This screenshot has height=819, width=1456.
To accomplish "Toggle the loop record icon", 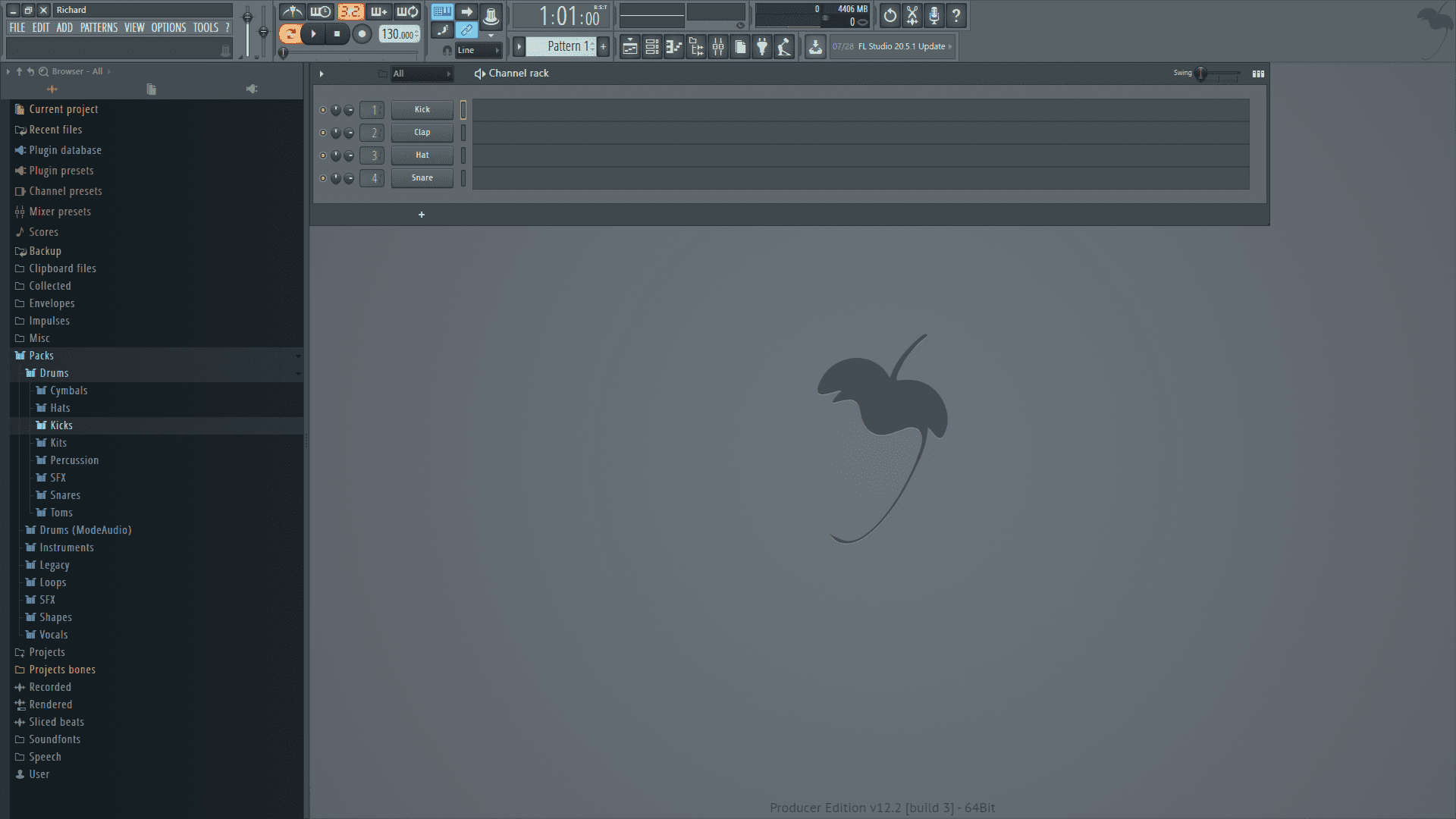I will click(x=408, y=12).
